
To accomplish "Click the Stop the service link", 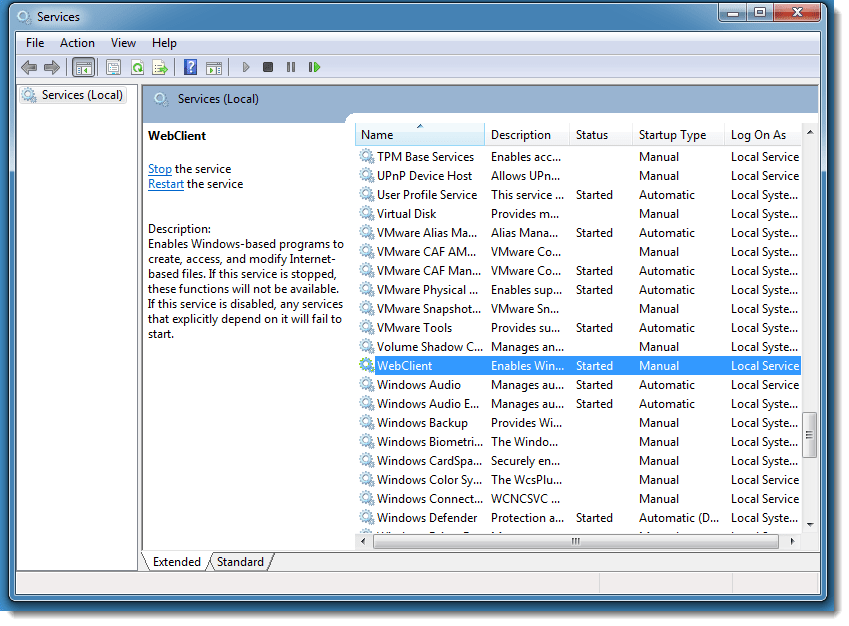I will tap(159, 169).
